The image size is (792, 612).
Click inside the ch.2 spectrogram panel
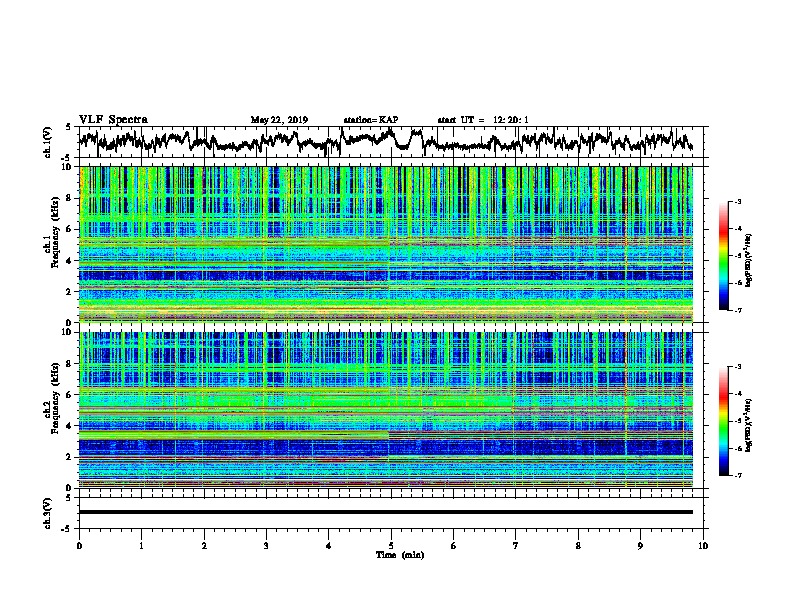pyautogui.click(x=386, y=410)
